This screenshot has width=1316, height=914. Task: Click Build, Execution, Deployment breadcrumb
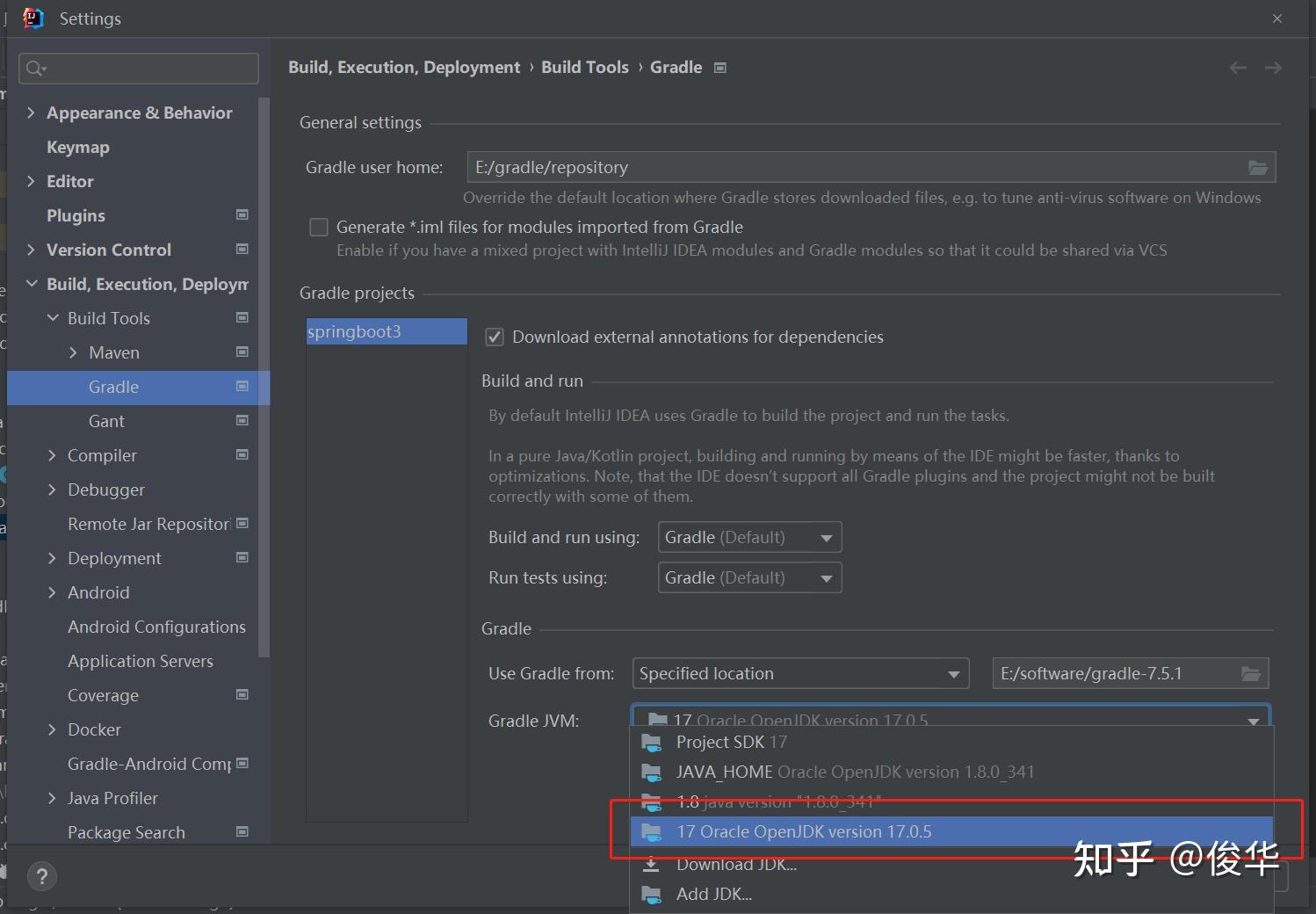(x=404, y=68)
